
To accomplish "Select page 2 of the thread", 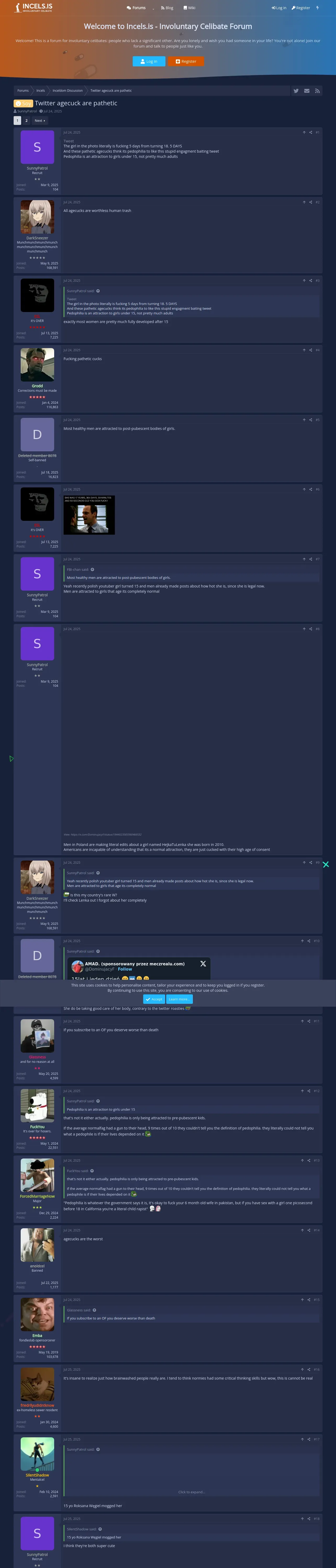I will click(x=26, y=120).
